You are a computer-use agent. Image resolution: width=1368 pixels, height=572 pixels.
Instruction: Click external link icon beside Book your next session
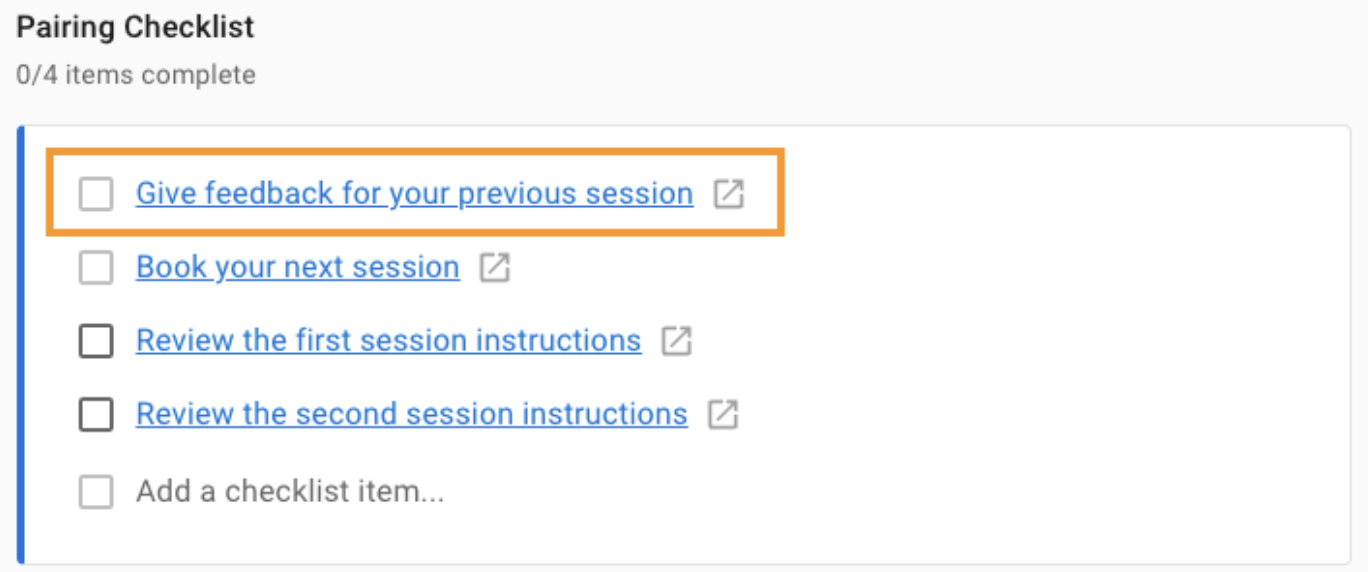click(495, 268)
